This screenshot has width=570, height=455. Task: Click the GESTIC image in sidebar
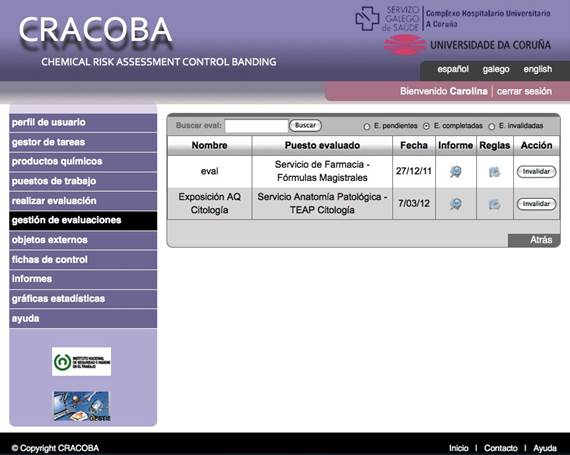[x=81, y=406]
